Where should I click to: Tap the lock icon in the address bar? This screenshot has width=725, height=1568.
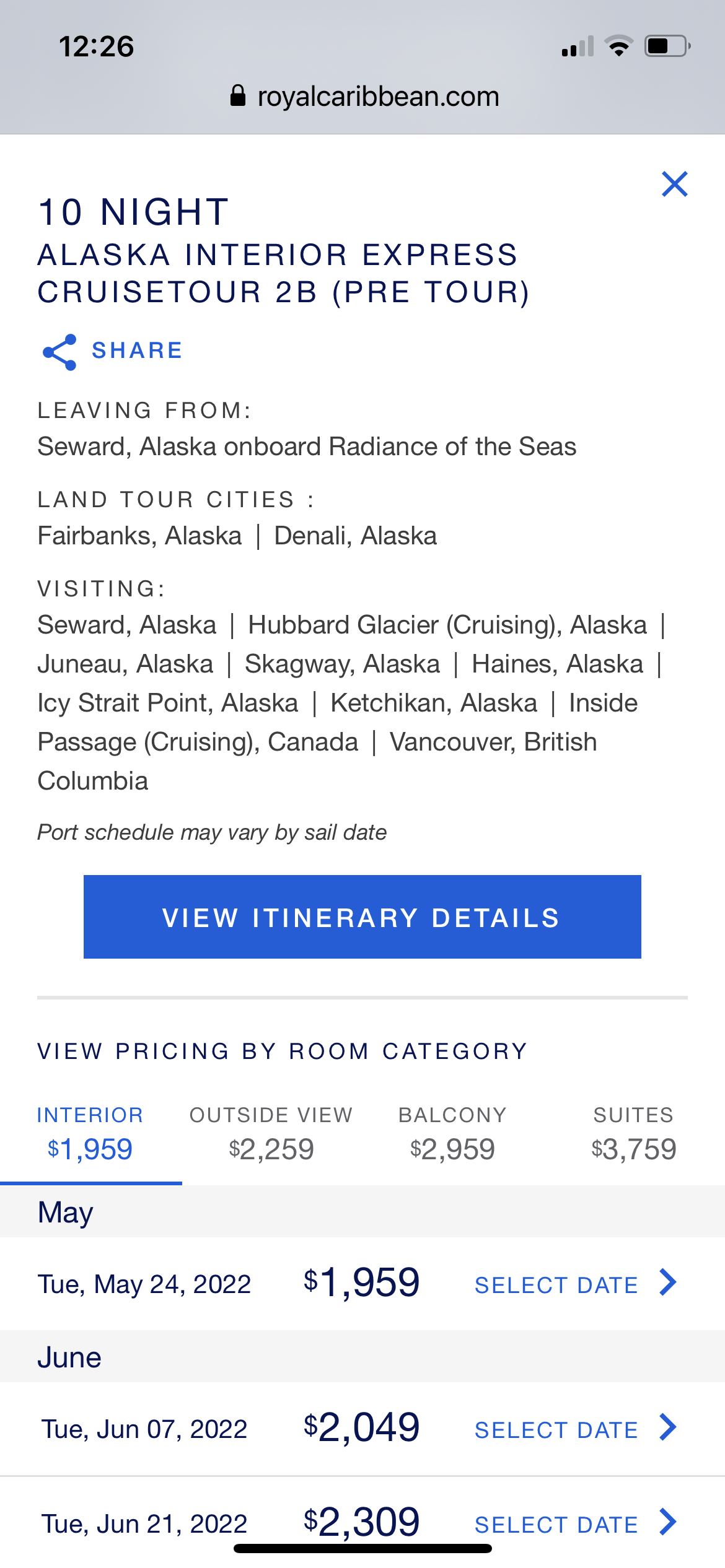(238, 96)
